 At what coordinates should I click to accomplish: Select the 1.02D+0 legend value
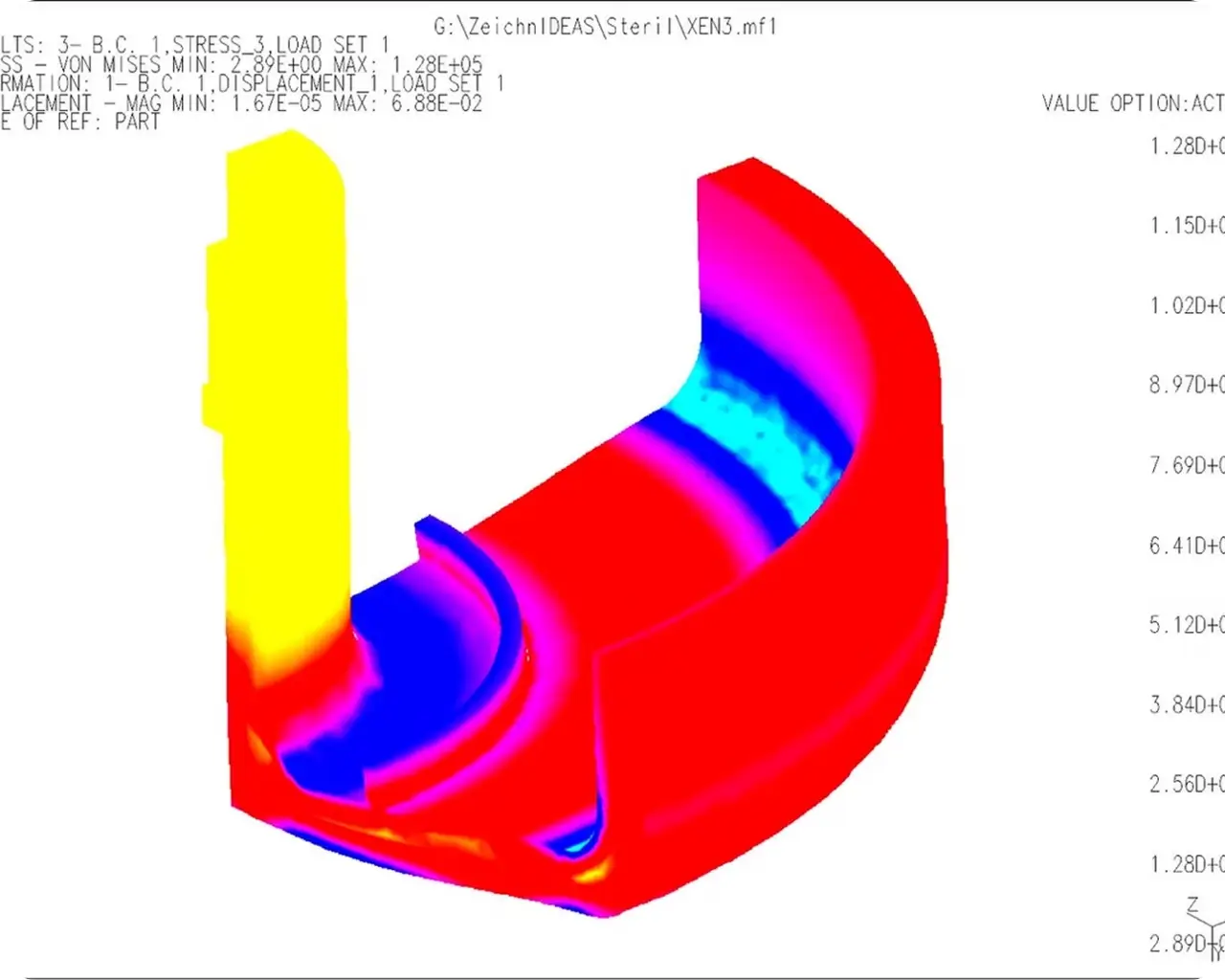click(x=1186, y=305)
